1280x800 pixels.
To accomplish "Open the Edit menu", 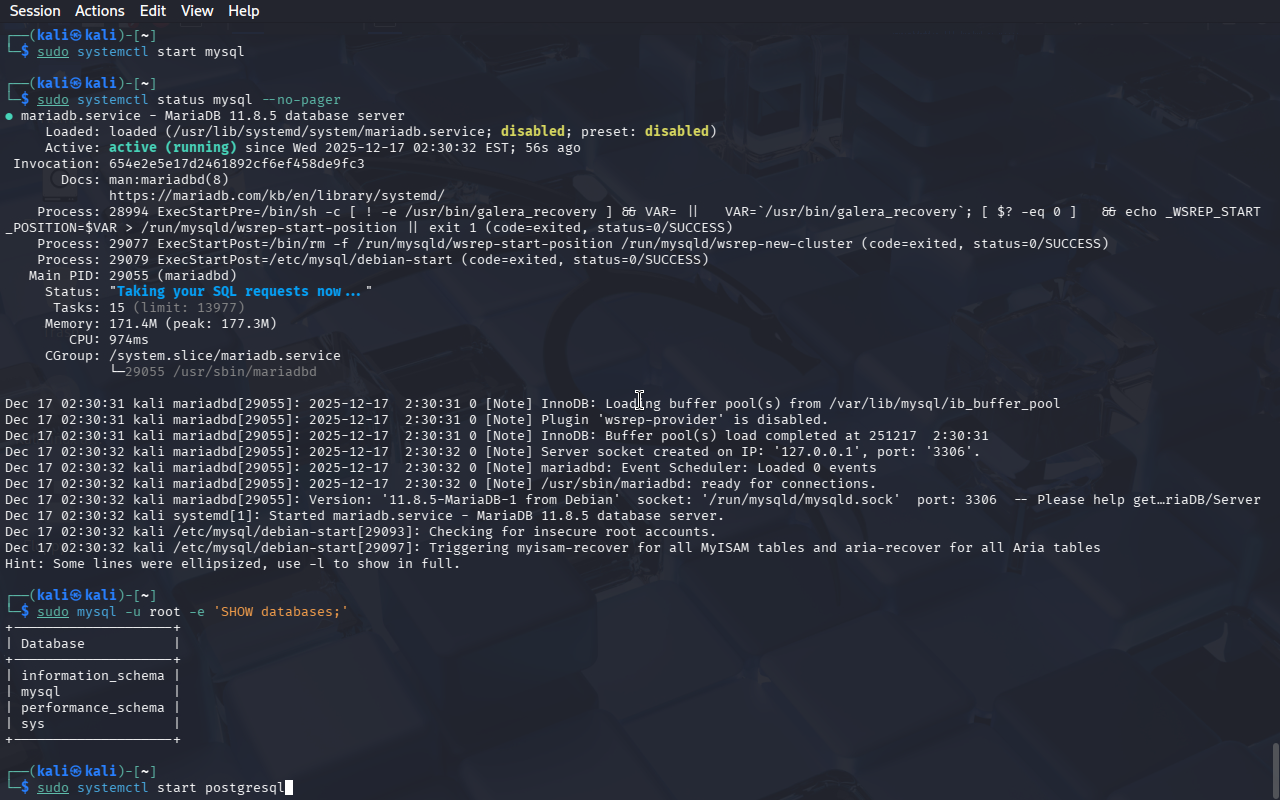I will (x=153, y=11).
